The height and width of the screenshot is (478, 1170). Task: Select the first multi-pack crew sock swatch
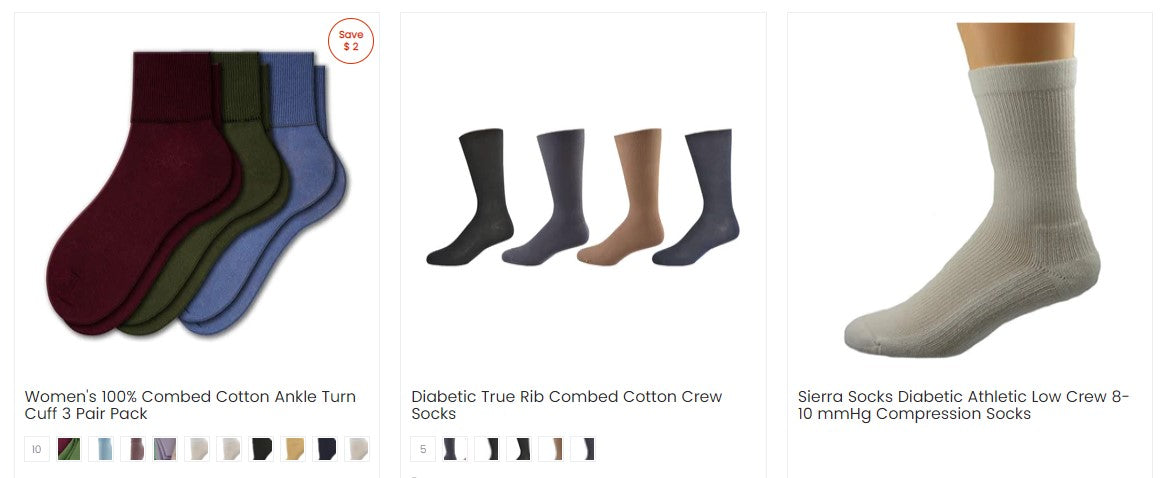tap(455, 449)
